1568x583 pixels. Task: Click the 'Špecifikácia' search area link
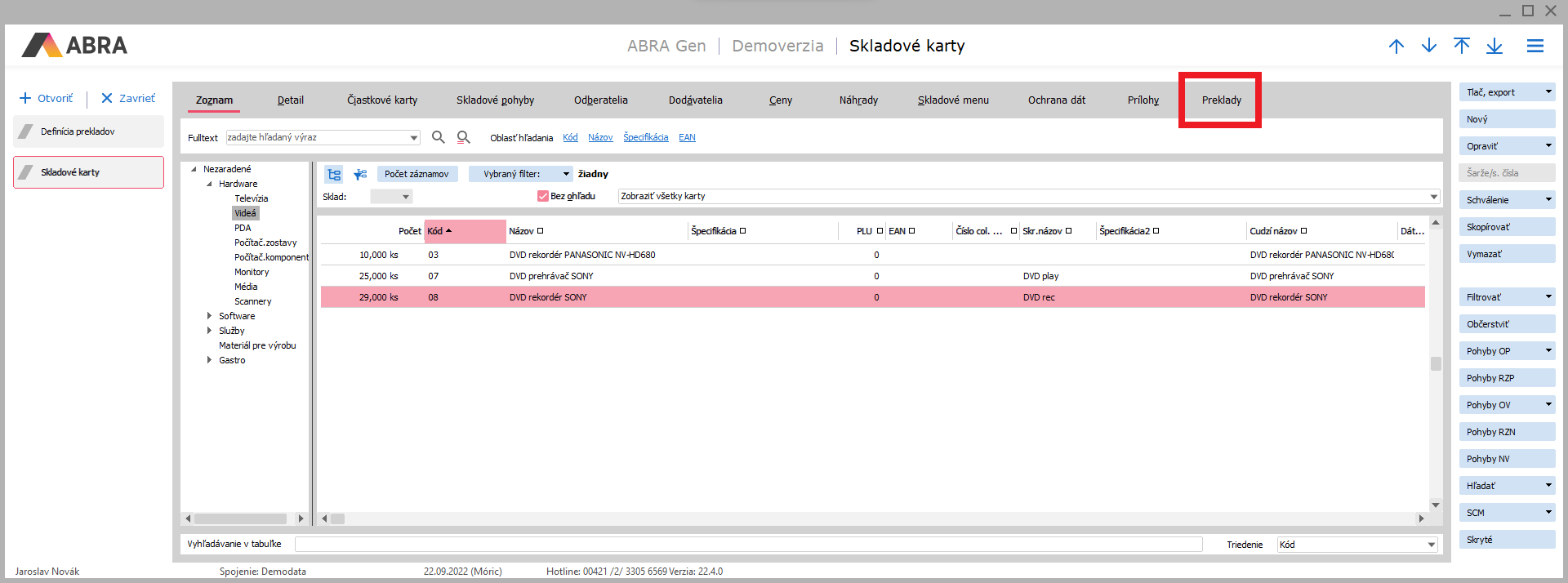tap(645, 137)
